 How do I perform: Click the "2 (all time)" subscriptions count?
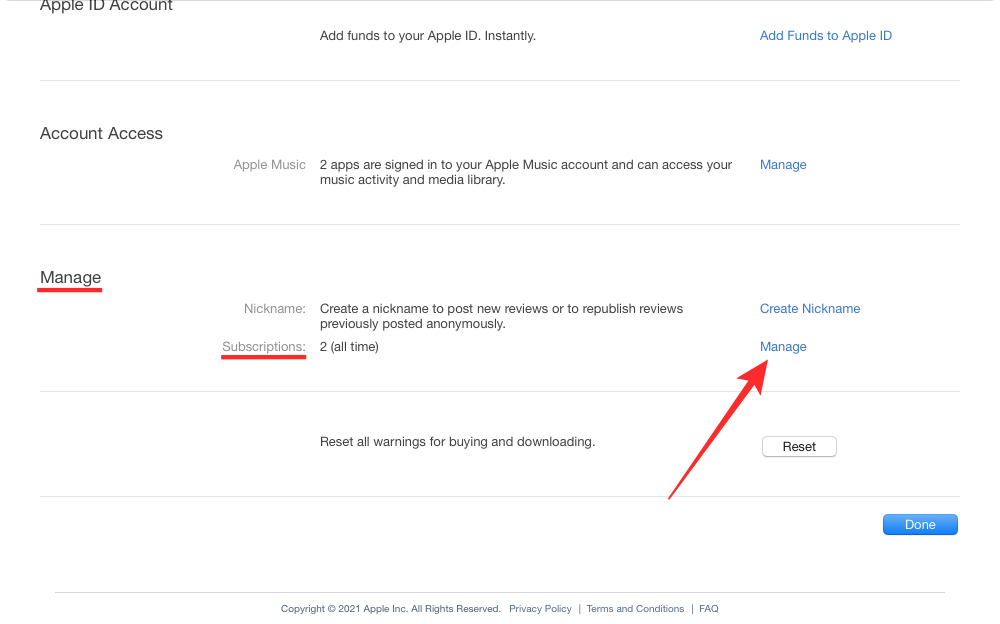pyautogui.click(x=349, y=347)
